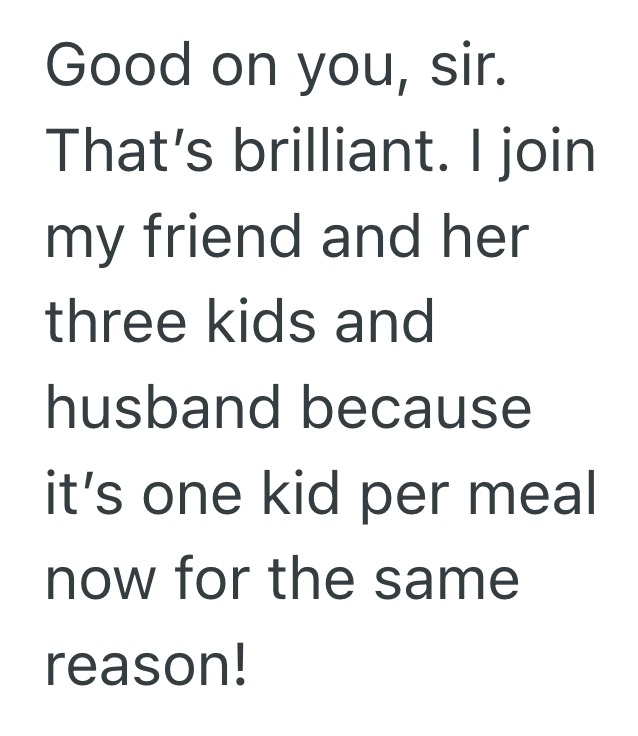Click the word 'sir.' in first line
Viewport: 638px width, 736px height.
466,65
